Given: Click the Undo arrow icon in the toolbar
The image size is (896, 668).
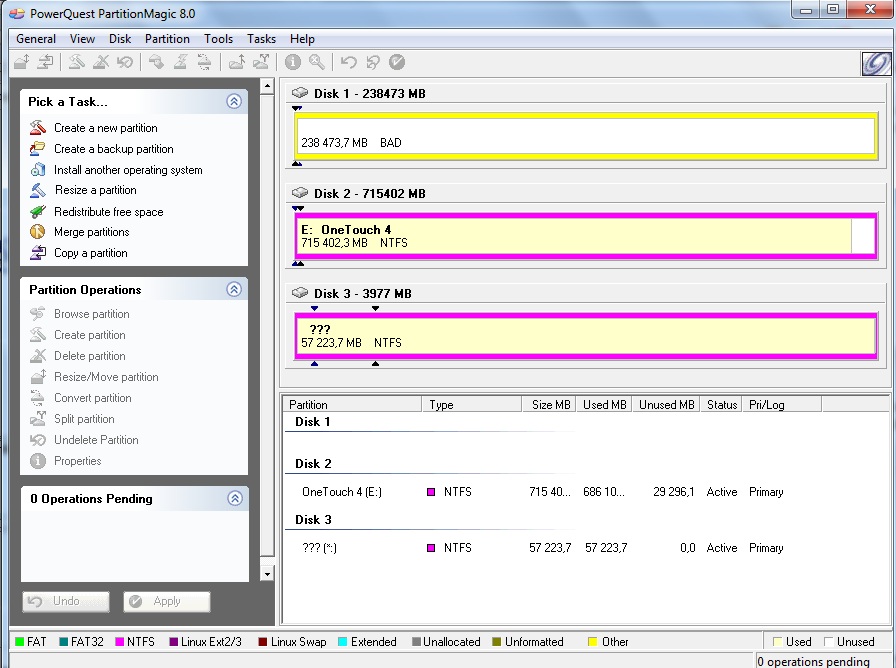Looking at the screenshot, I should coord(348,62).
